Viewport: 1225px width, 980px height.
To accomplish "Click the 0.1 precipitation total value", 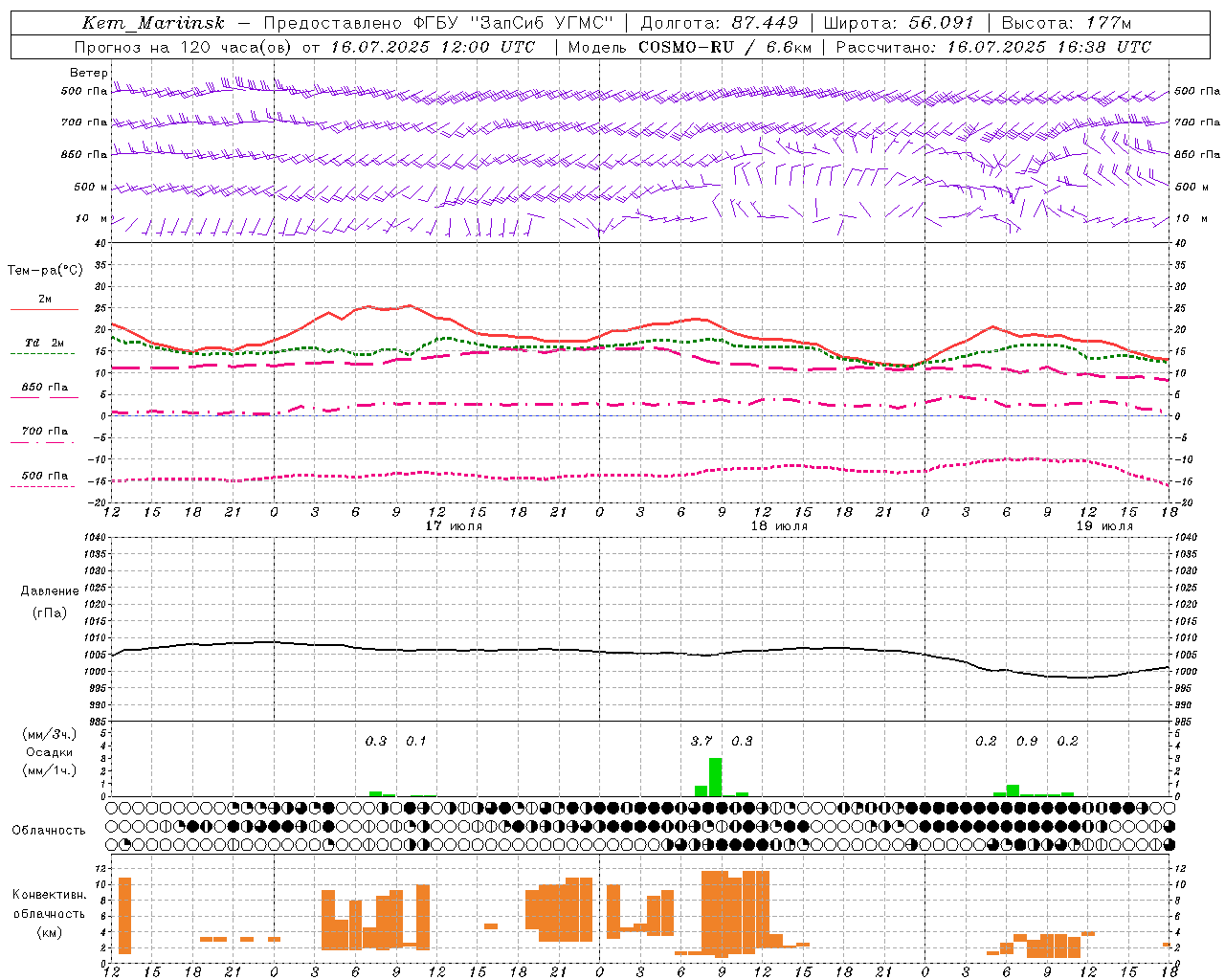I will pos(416,741).
